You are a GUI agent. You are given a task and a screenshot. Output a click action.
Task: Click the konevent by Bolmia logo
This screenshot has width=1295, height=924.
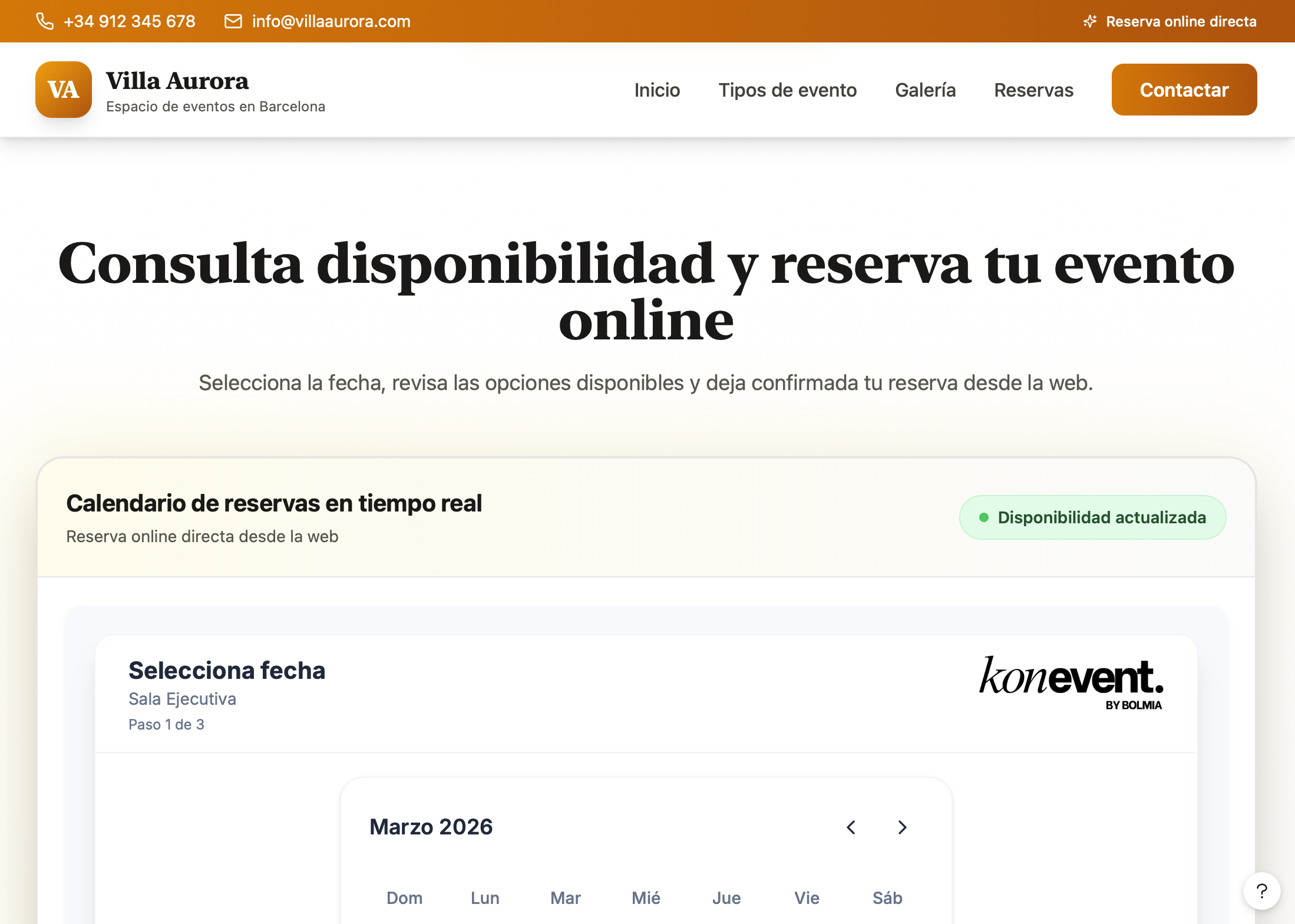click(1071, 682)
